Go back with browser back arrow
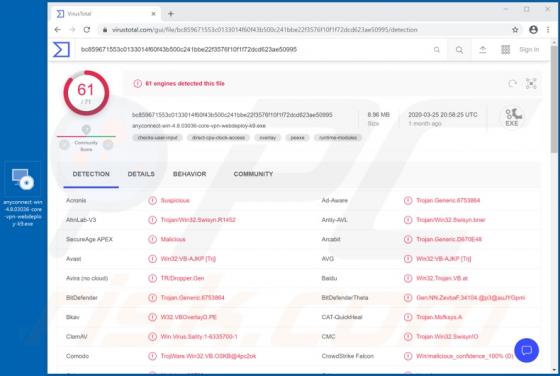Image resolution: width=560 pixels, height=376 pixels. click(58, 30)
